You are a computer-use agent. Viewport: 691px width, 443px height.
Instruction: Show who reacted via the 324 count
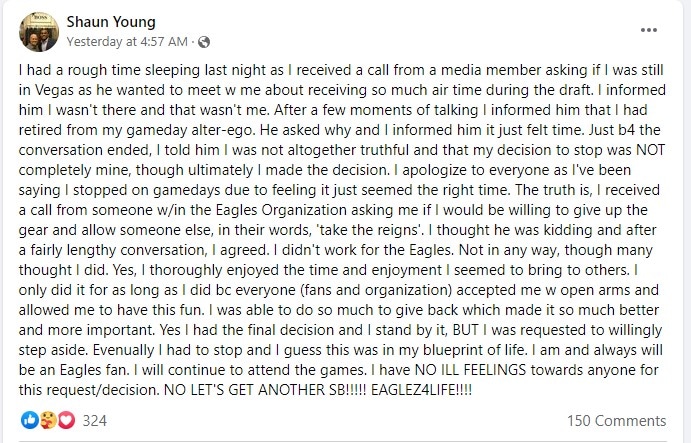click(x=95, y=420)
